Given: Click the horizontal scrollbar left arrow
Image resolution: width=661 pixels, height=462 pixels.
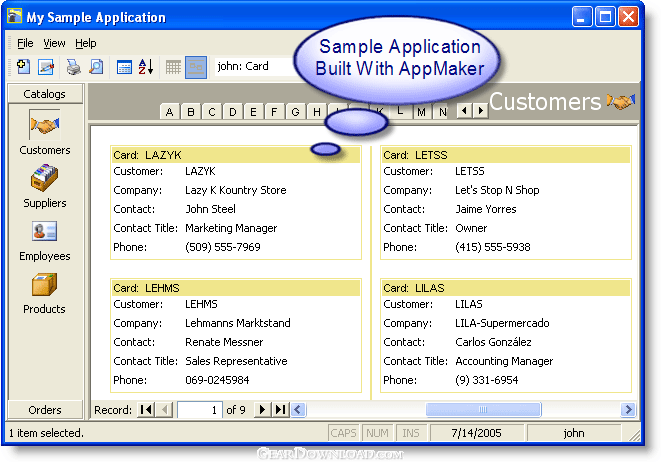Looking at the screenshot, I should click(x=298, y=409).
